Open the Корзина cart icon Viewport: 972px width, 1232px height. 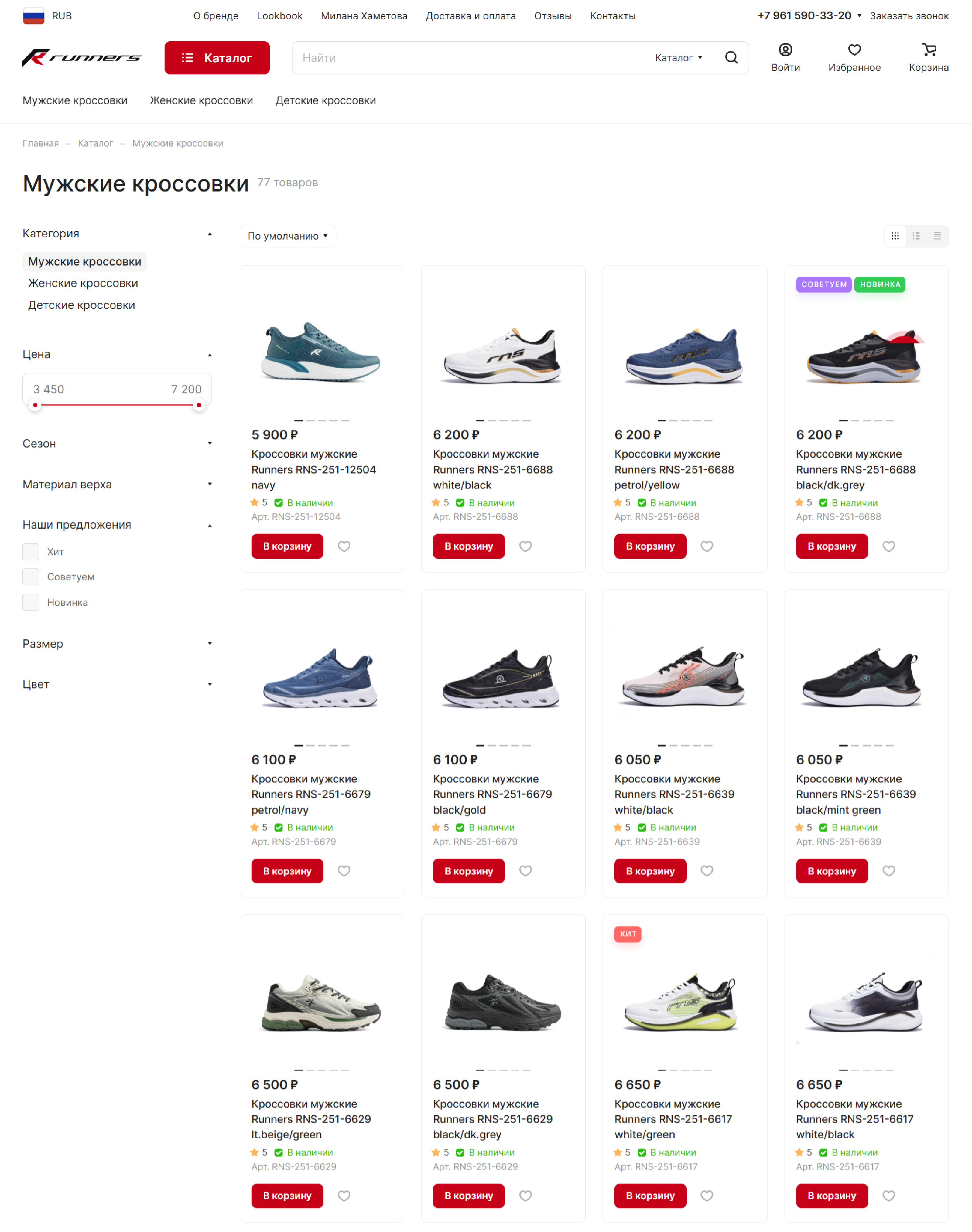[929, 50]
